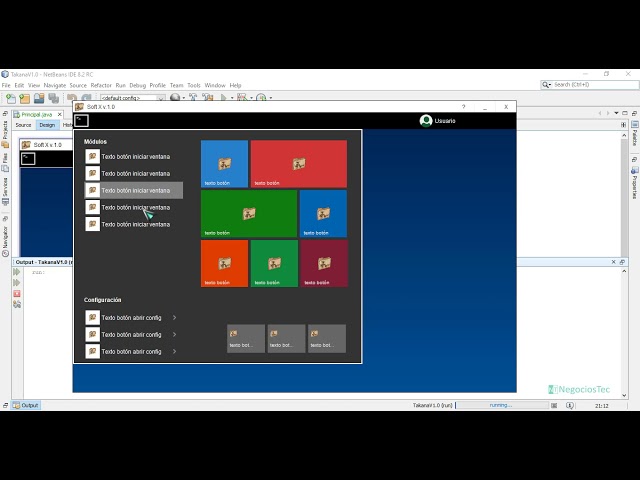This screenshot has width=640, height=480.
Task: Click the Soft X help question mark
Action: coord(463,107)
